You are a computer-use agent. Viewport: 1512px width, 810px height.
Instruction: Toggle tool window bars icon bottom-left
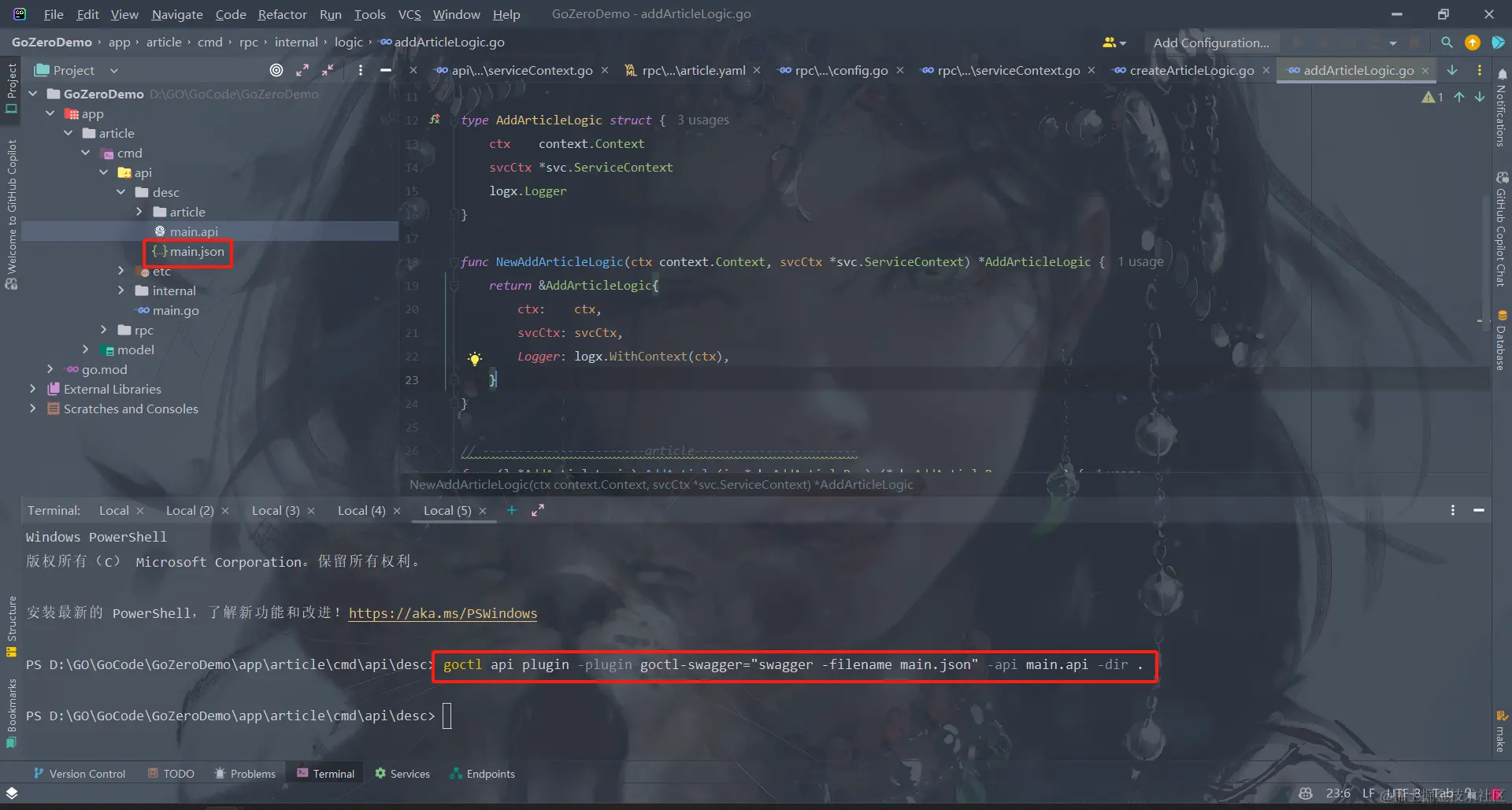[x=12, y=793]
